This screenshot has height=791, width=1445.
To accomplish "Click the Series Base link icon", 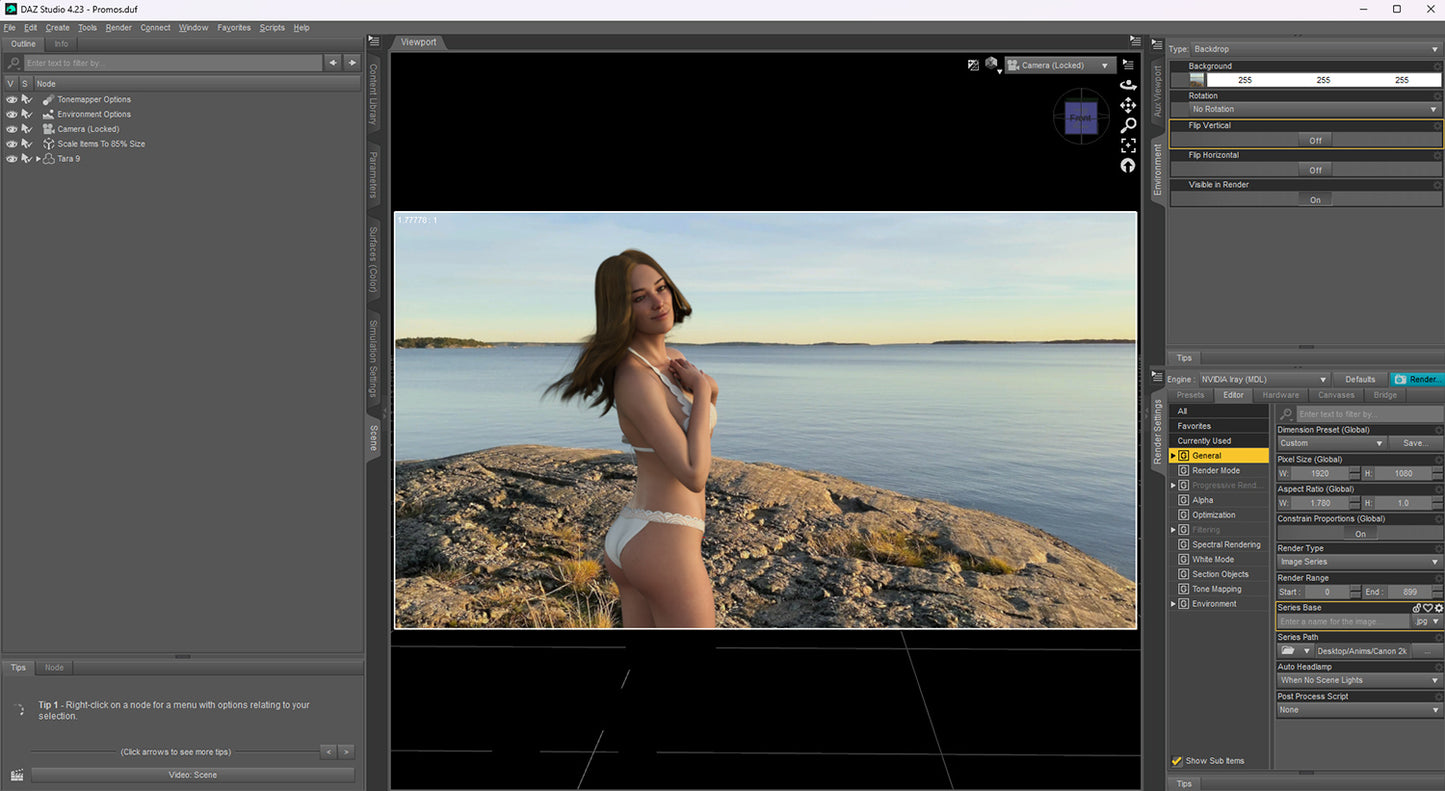I will click(x=1417, y=608).
